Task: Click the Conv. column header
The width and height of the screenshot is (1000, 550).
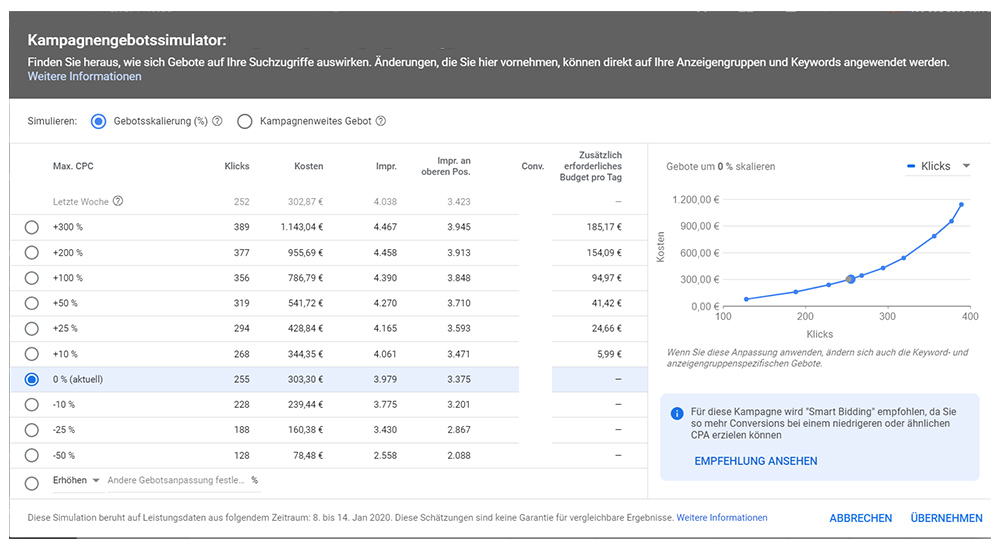Action: [533, 166]
